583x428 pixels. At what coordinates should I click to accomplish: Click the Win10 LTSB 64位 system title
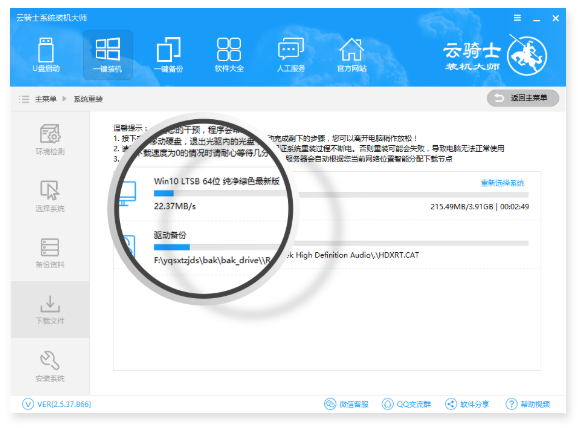[216, 181]
